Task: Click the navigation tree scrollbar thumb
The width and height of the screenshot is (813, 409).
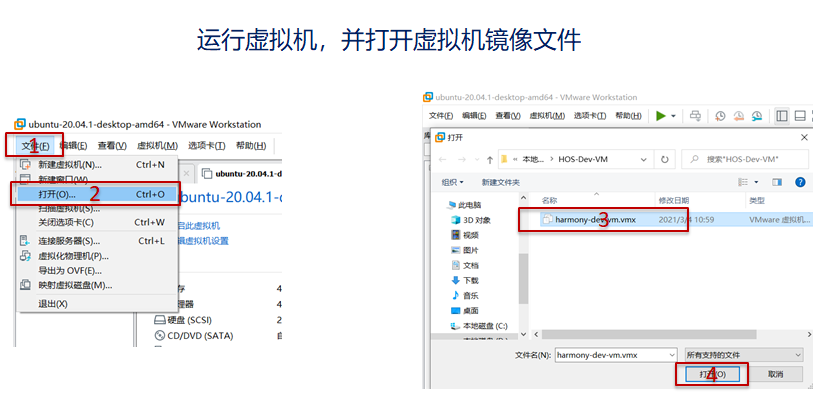Action: (x=523, y=278)
